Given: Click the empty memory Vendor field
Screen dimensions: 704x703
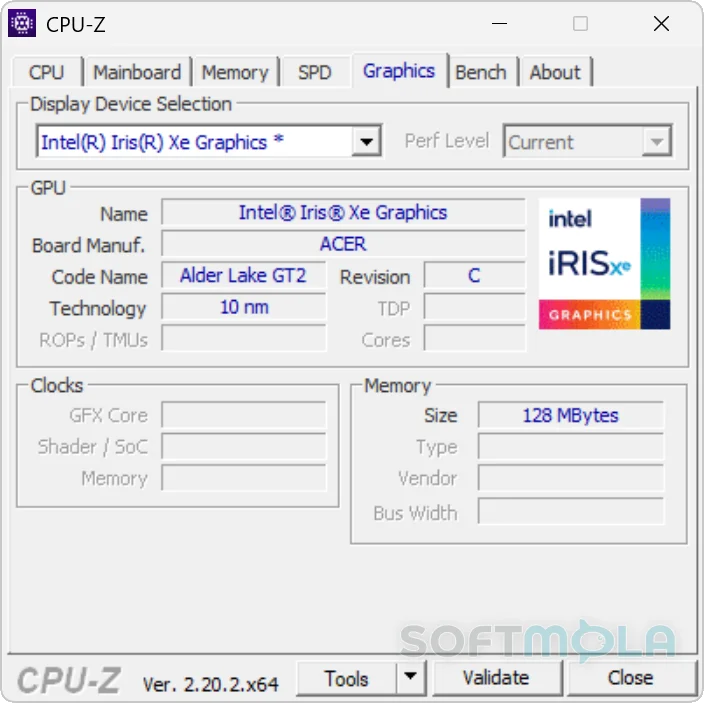Looking at the screenshot, I should click(x=571, y=478).
